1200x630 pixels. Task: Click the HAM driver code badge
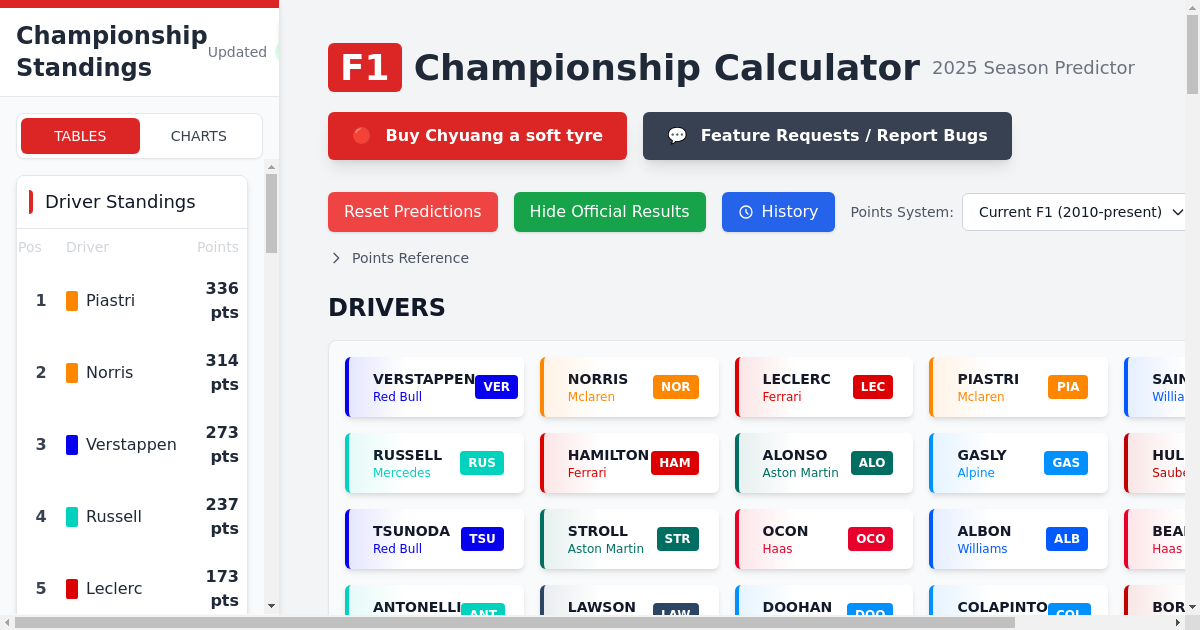674,463
